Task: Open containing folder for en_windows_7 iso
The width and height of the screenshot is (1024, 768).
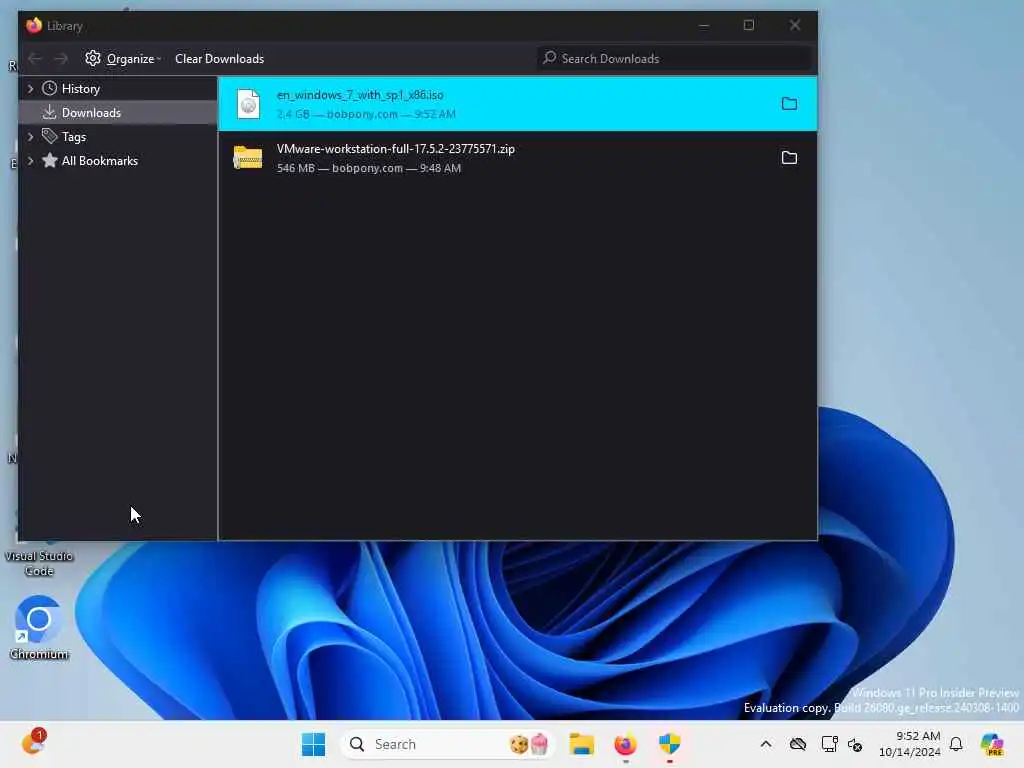Action: [x=789, y=103]
